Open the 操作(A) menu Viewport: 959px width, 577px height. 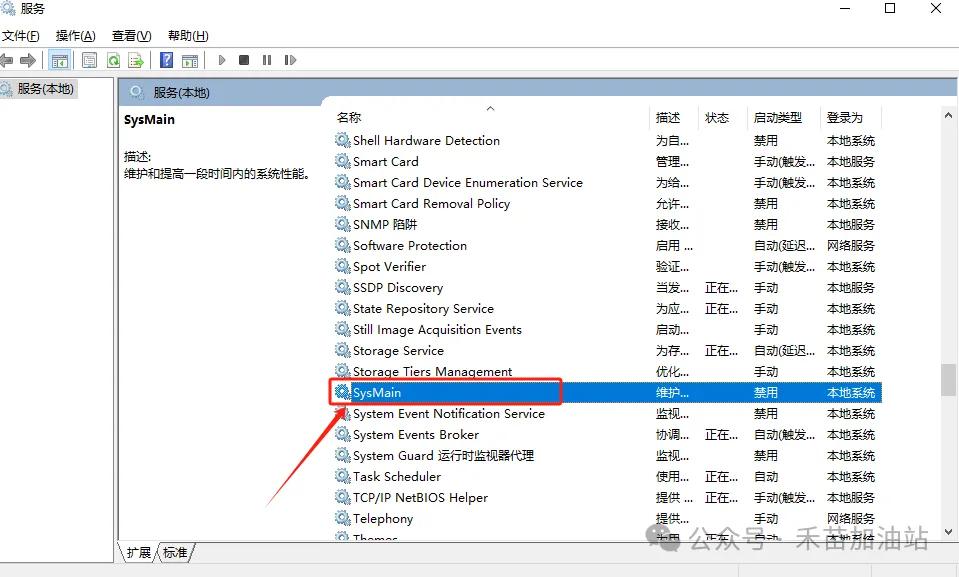pyautogui.click(x=76, y=36)
